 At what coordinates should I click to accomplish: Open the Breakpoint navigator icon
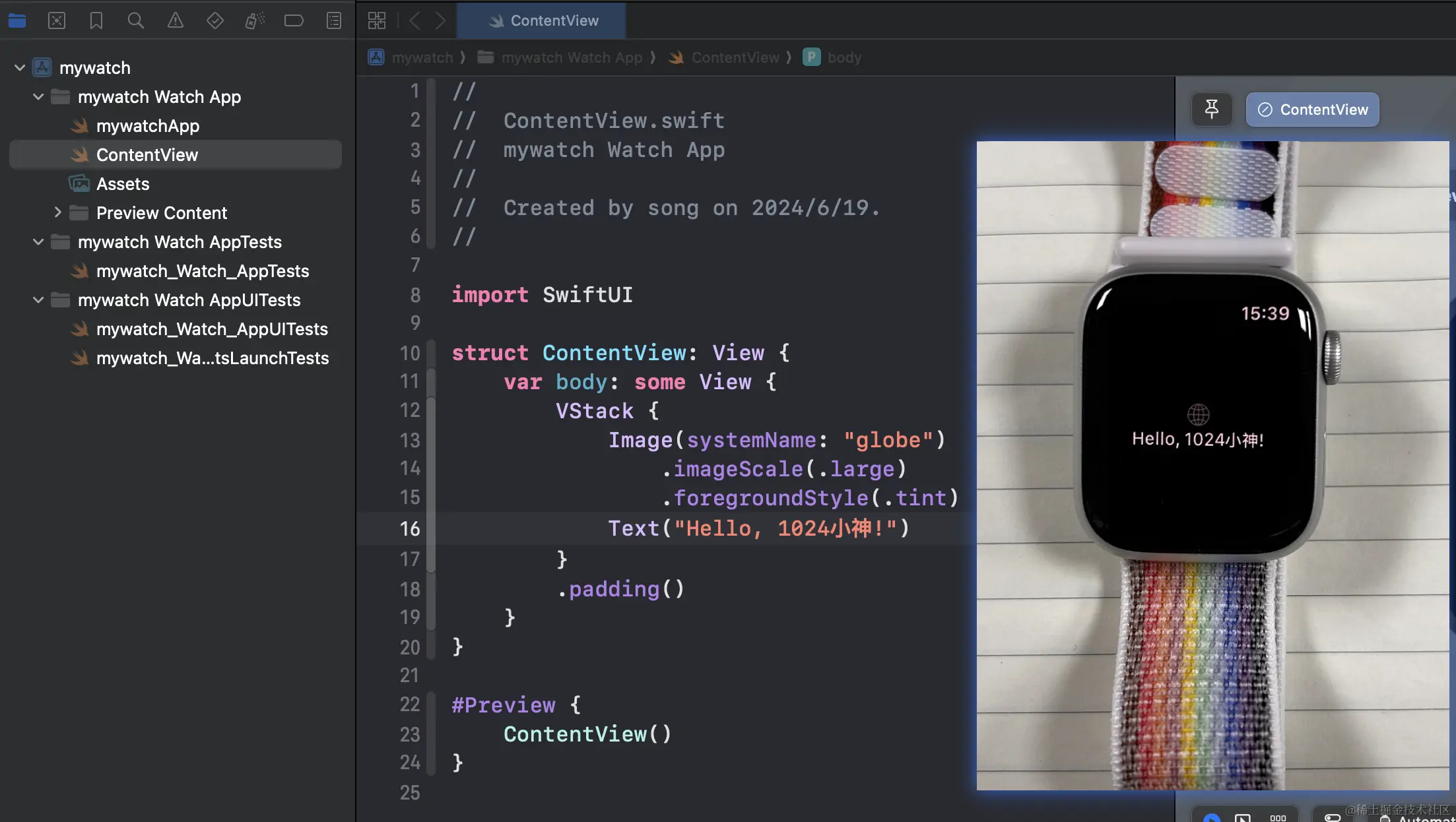(294, 20)
